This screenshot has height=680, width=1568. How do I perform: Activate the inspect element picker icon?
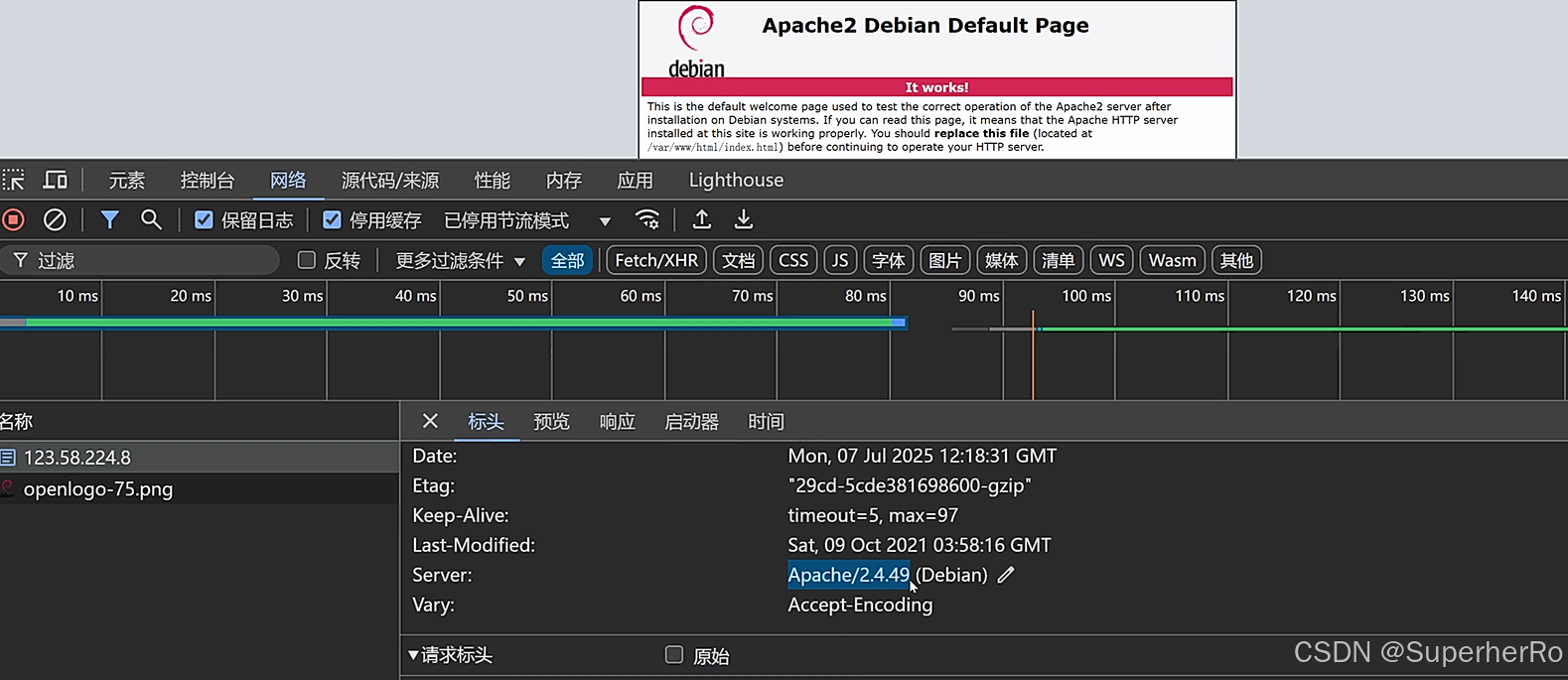click(13, 180)
